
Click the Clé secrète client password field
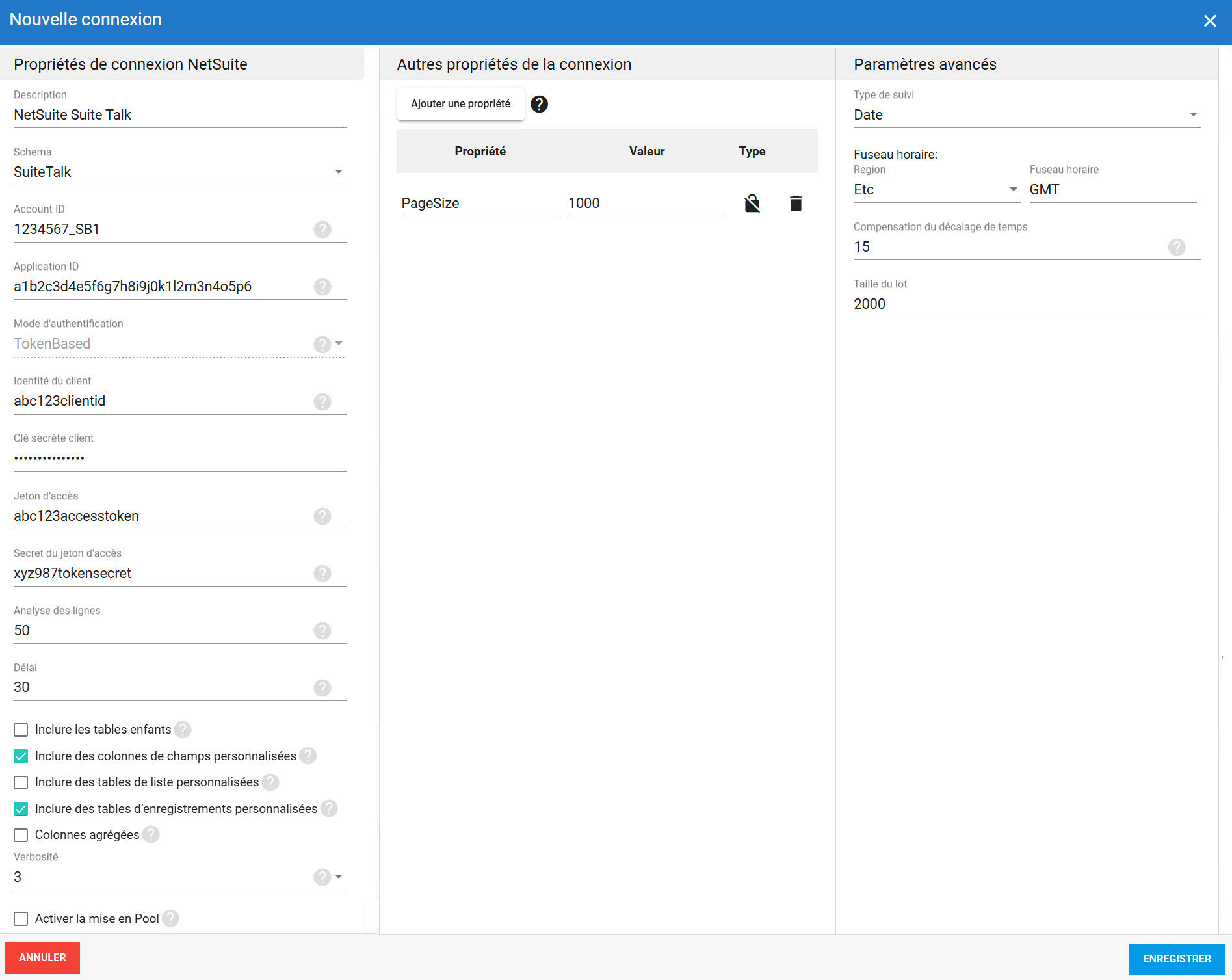(x=180, y=458)
